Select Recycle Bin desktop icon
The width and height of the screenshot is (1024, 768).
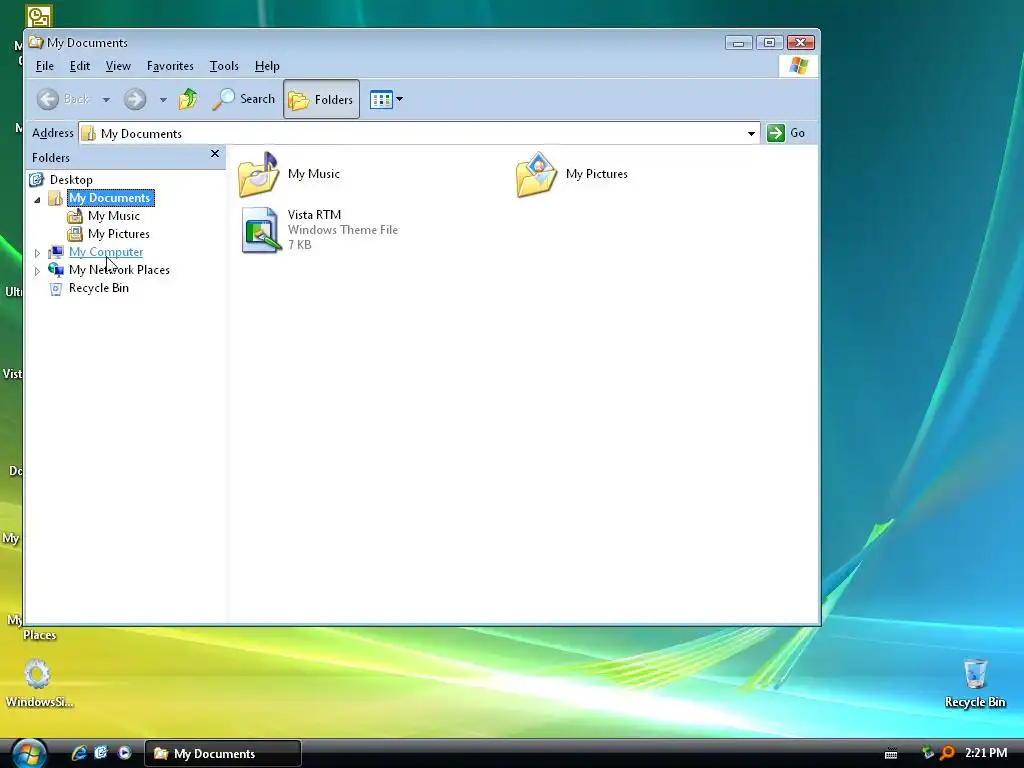(975, 683)
